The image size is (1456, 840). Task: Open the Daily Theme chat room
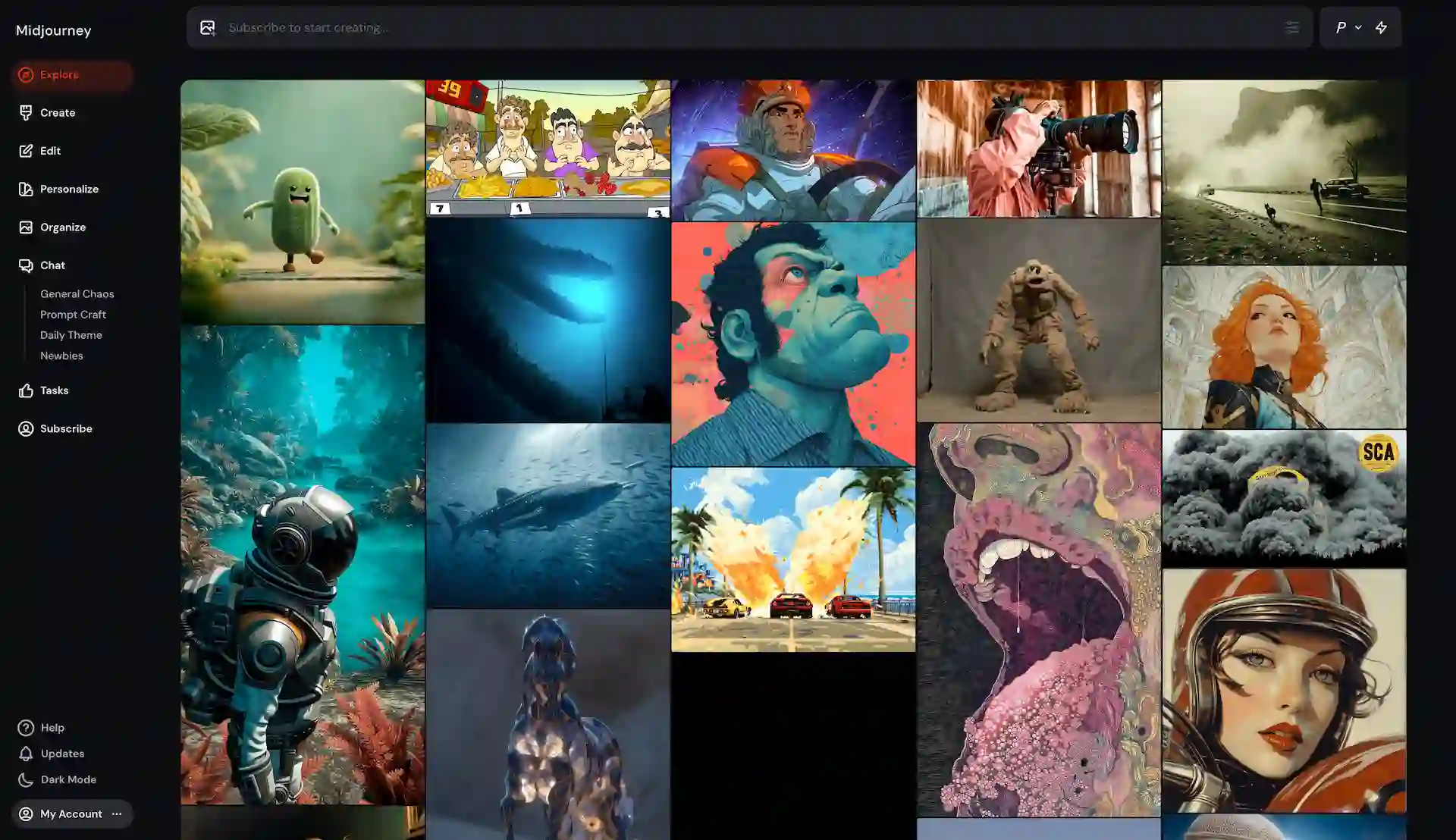tap(71, 335)
